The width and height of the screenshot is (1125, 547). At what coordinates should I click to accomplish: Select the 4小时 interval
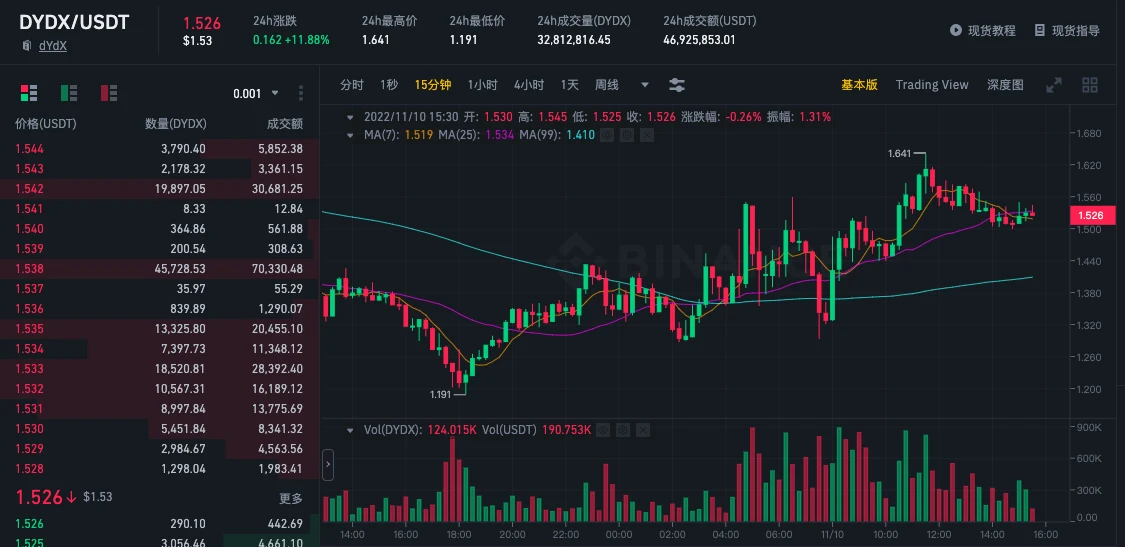pos(529,85)
